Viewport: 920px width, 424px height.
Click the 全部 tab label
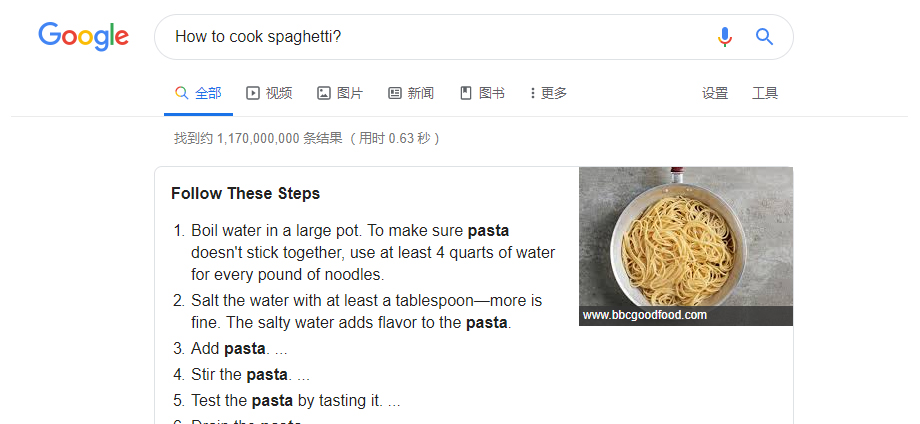coord(208,93)
